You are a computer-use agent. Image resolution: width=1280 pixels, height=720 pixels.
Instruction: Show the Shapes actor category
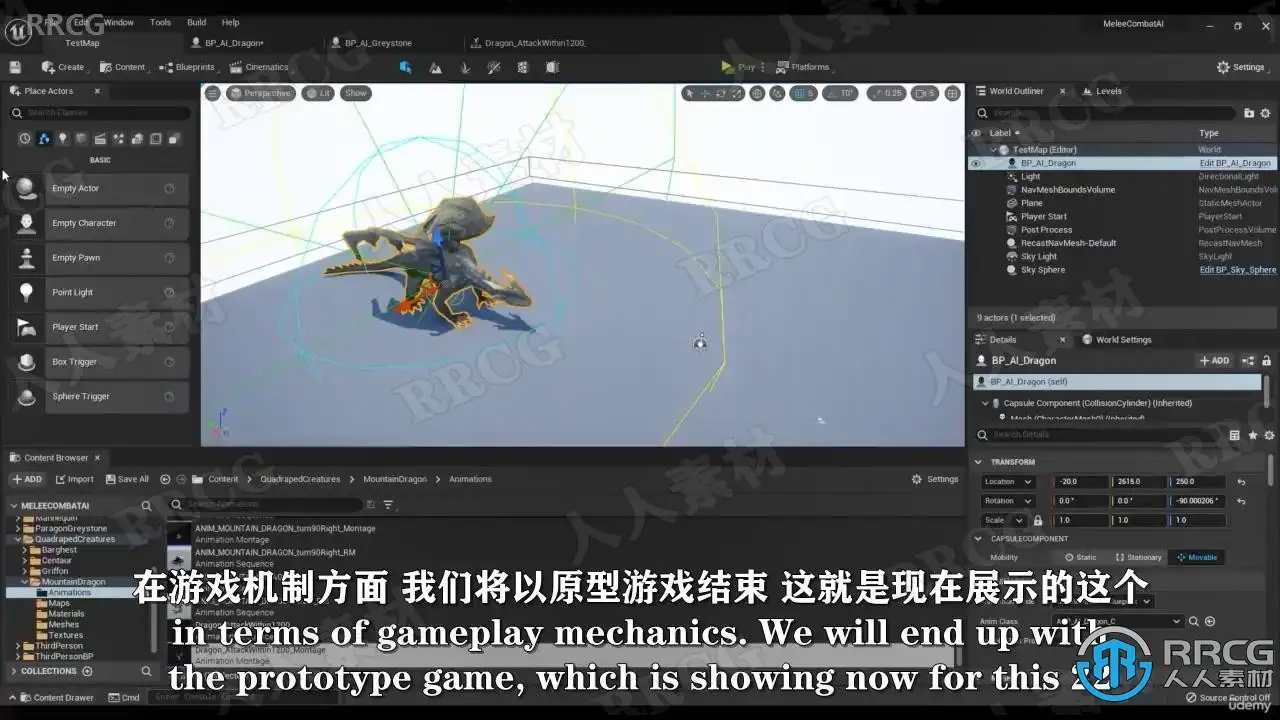(x=81, y=139)
